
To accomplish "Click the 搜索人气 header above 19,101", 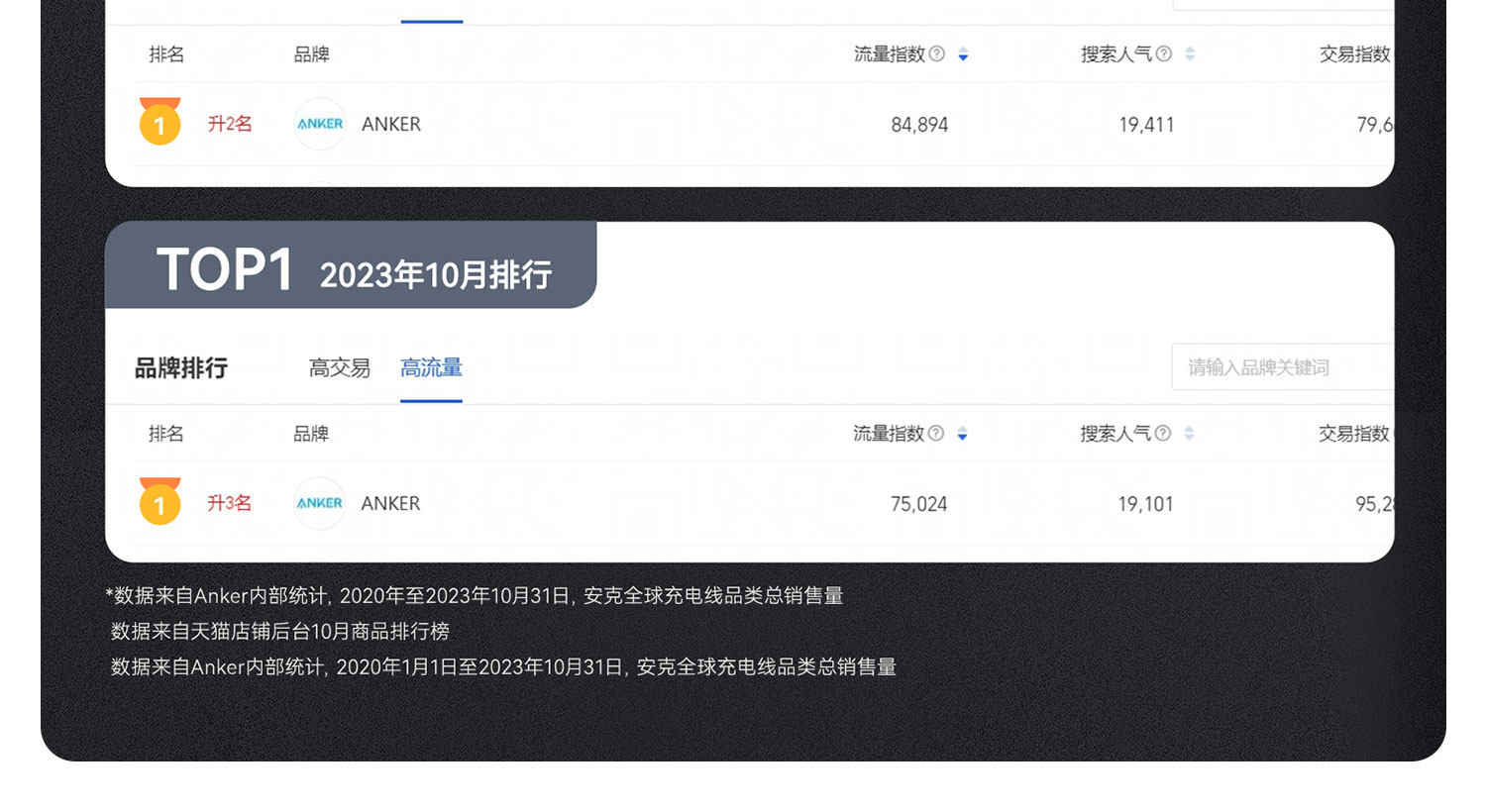I will [x=1115, y=434].
